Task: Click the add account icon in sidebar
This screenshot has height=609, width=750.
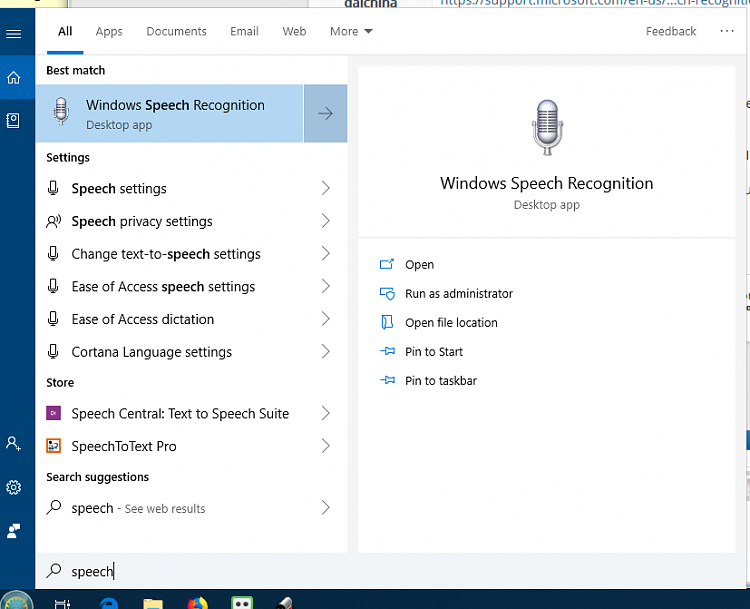Action: pos(13,443)
